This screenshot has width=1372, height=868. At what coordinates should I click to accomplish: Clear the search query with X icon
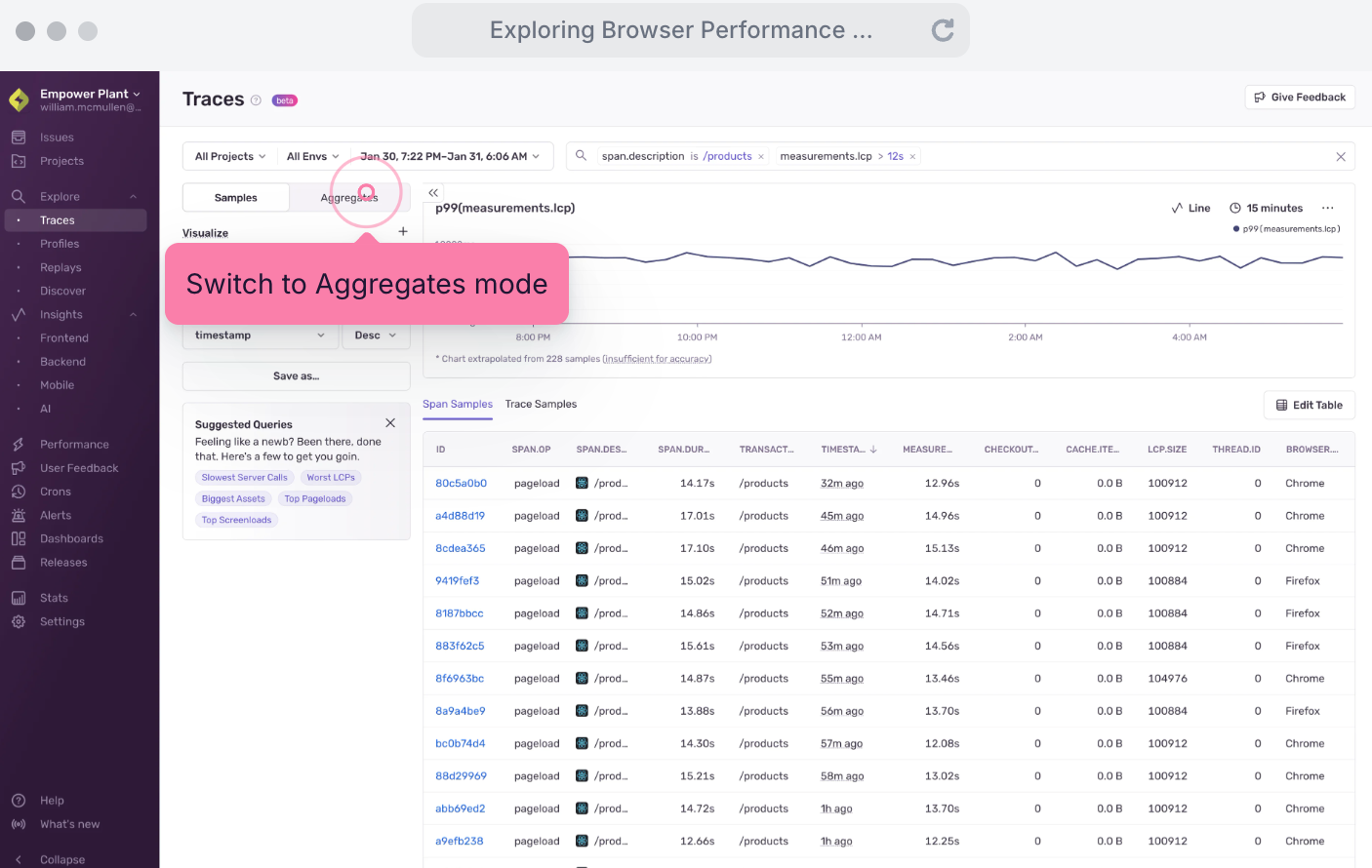1340,157
